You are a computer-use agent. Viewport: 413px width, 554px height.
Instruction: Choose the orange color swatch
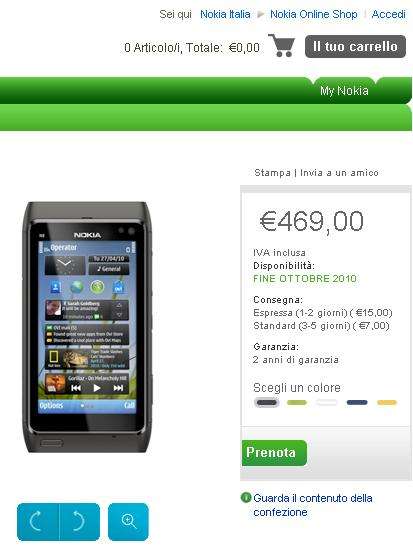pyautogui.click(x=387, y=402)
